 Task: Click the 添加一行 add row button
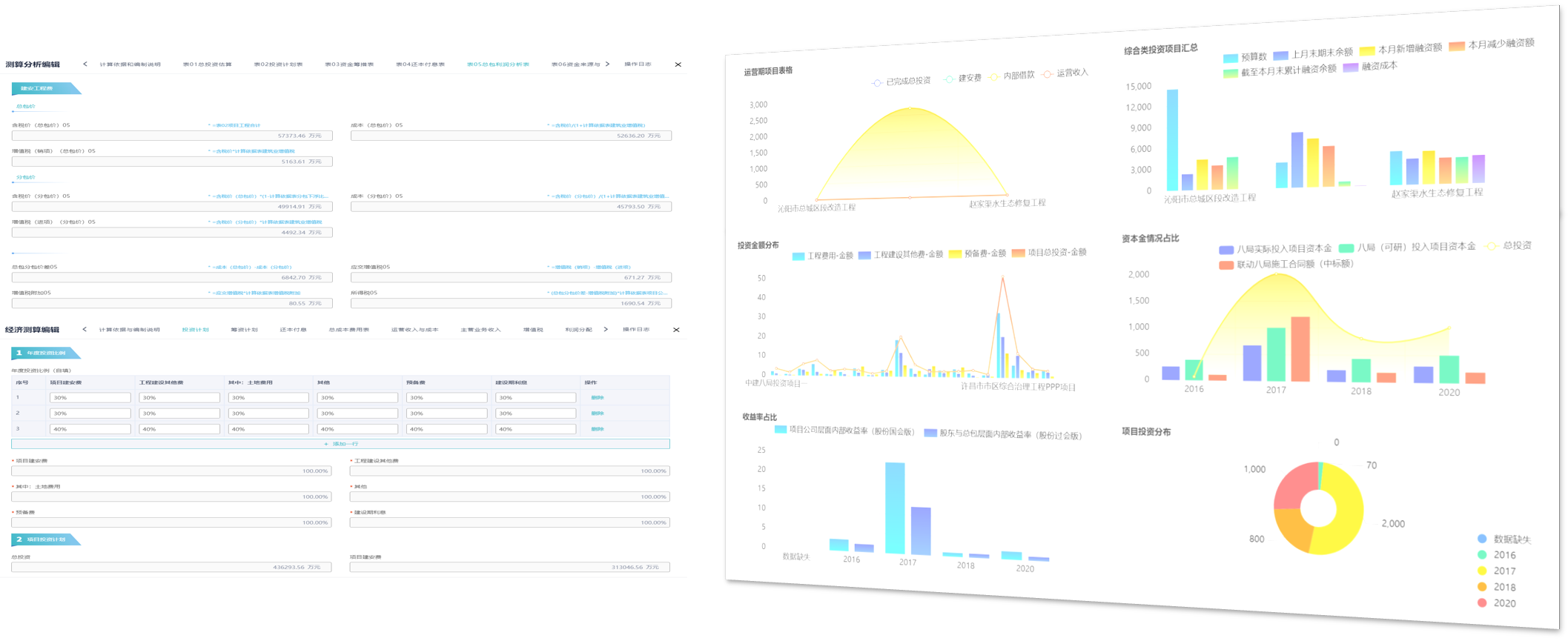click(340, 444)
